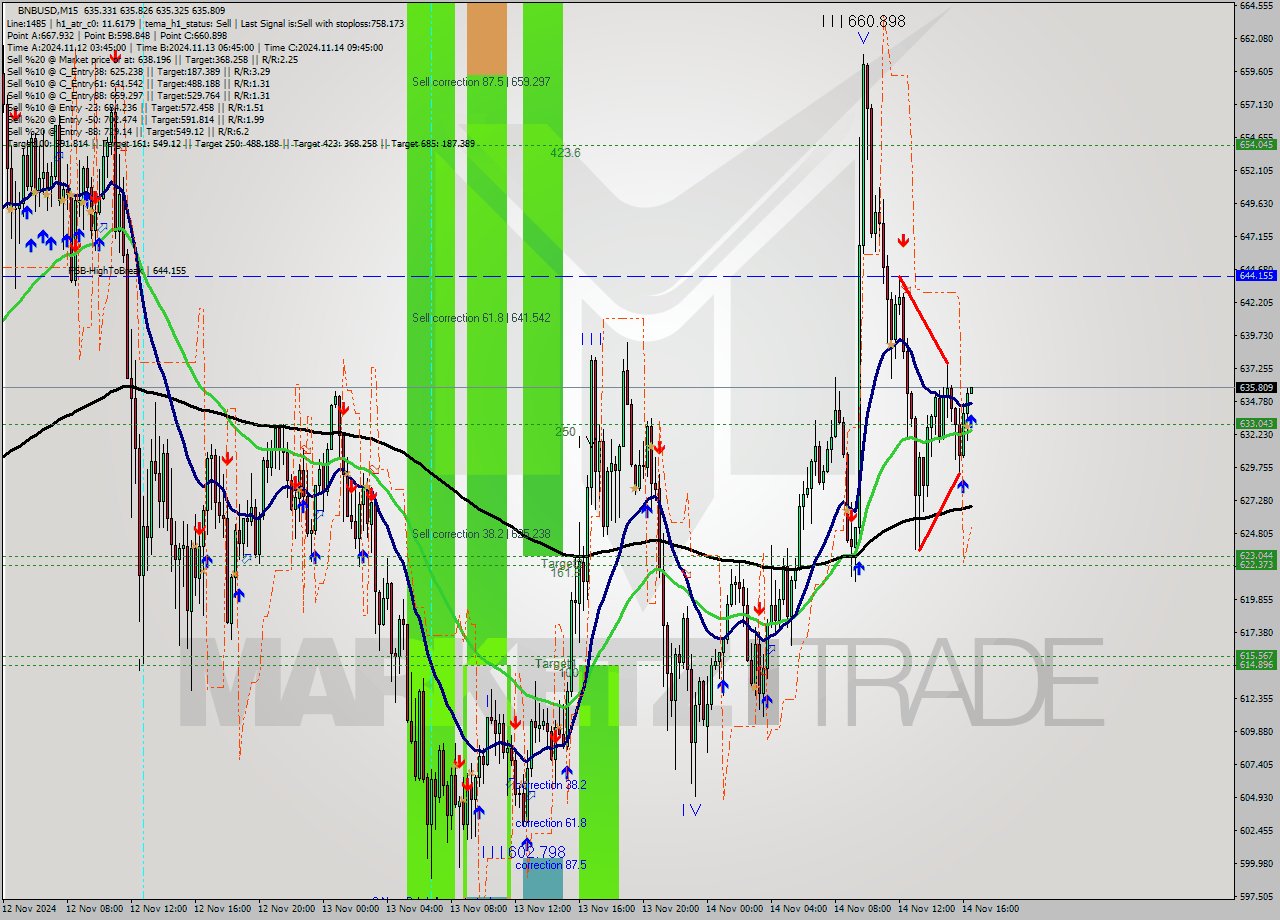The image size is (1280, 920).
Task: Click '14 Nov 04:00' on the time axis
Action: [x=800, y=909]
